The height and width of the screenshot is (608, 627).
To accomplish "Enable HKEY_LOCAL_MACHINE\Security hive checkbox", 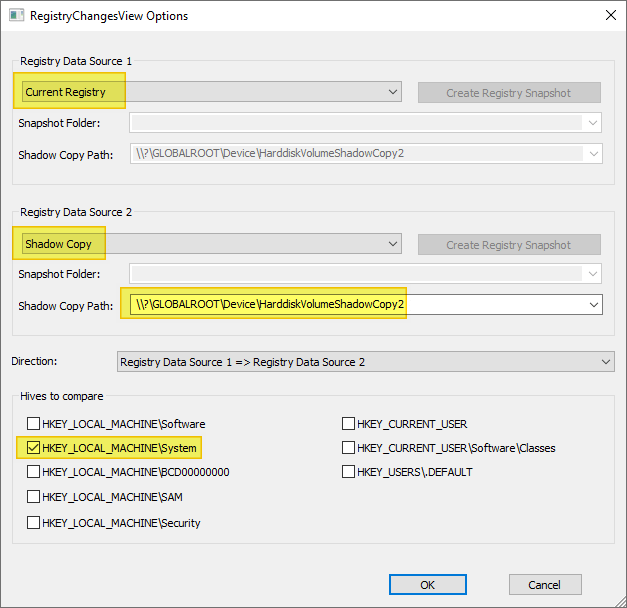I will click(x=33, y=522).
